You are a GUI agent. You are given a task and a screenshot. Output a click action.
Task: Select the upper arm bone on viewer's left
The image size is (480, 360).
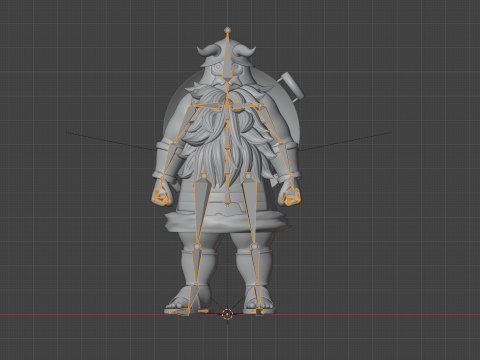tap(184, 124)
